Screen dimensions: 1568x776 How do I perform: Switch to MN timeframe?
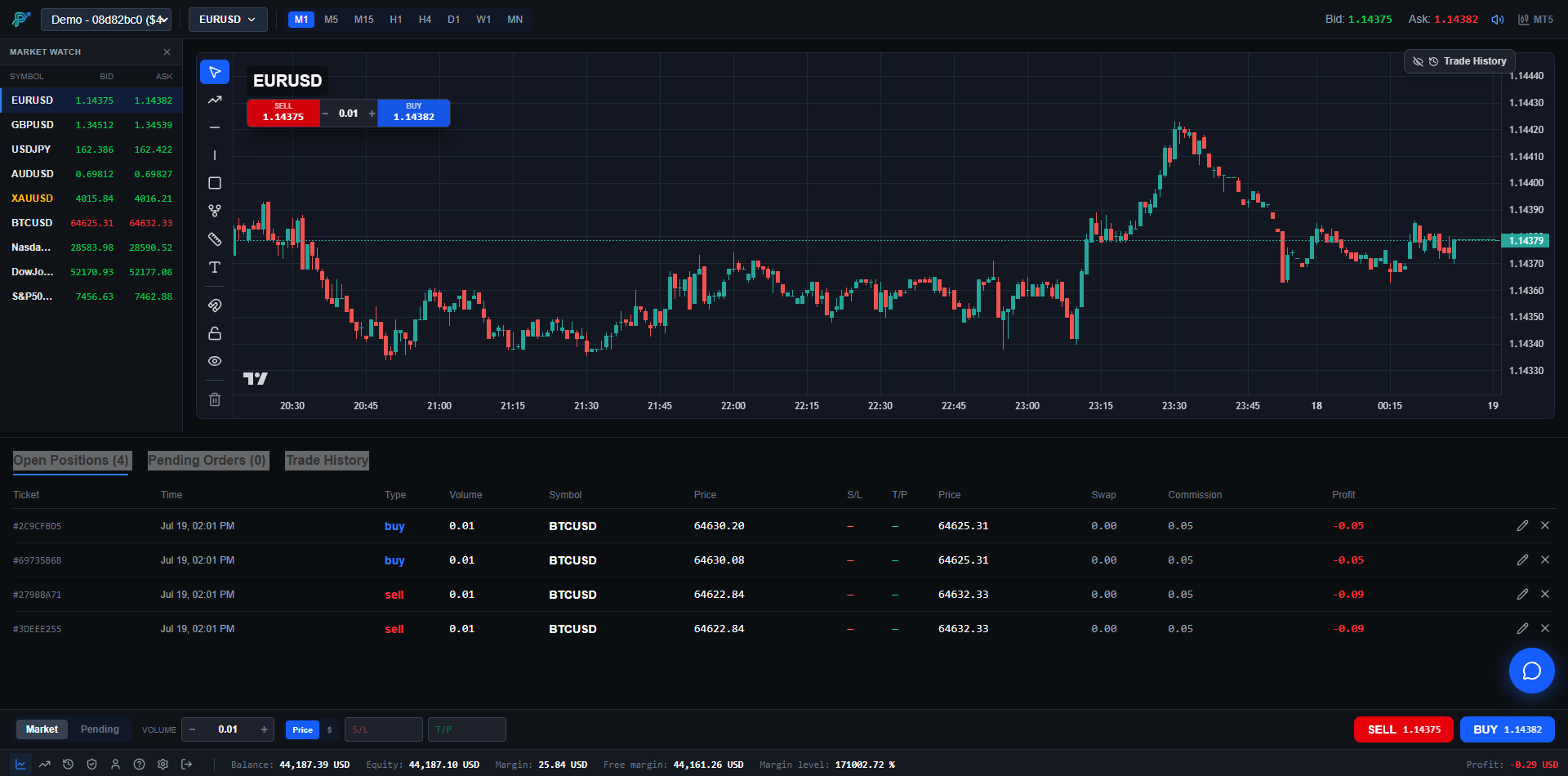coord(515,20)
